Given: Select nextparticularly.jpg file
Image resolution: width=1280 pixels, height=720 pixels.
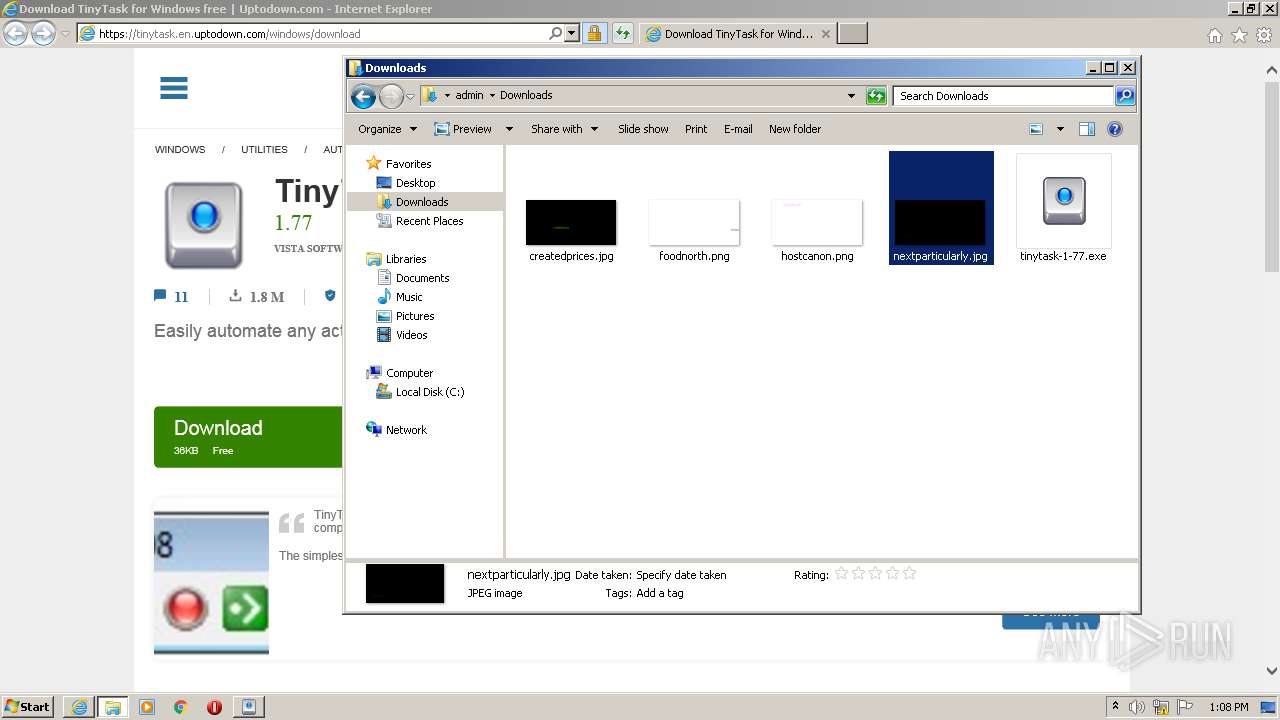Looking at the screenshot, I should pyautogui.click(x=940, y=208).
